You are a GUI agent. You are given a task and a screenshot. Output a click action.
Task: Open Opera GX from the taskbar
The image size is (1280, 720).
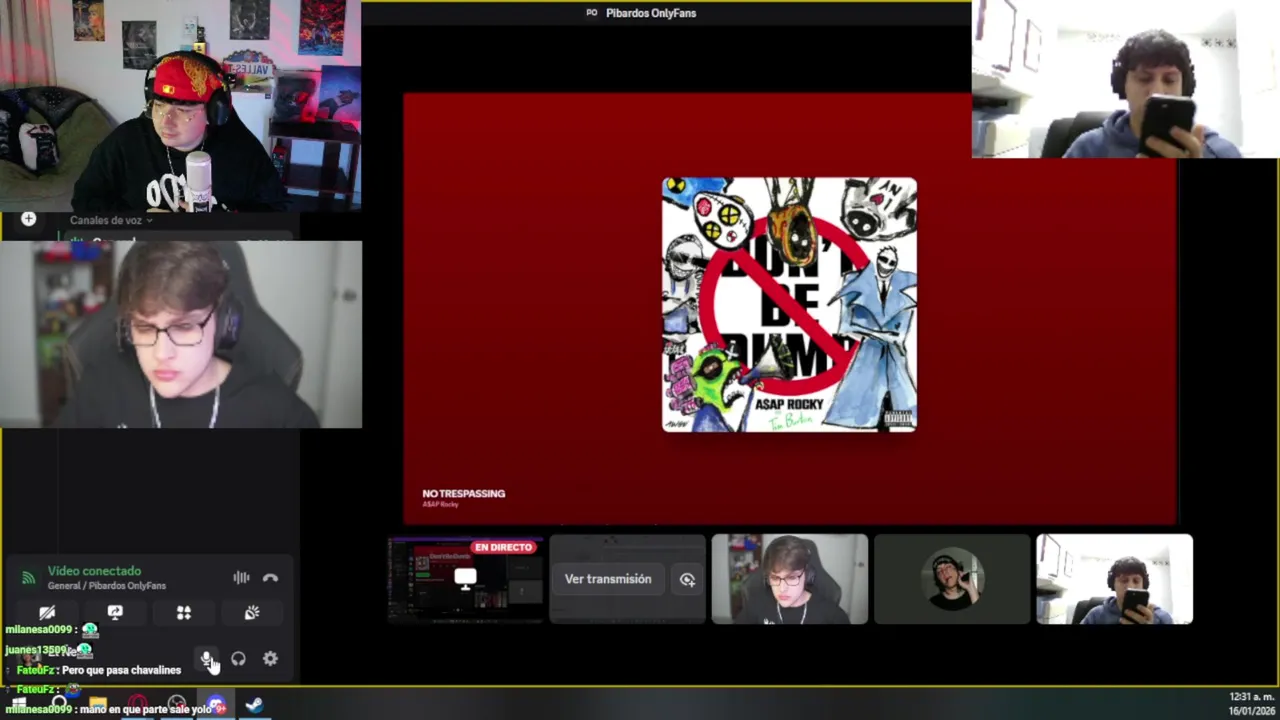coord(137,706)
